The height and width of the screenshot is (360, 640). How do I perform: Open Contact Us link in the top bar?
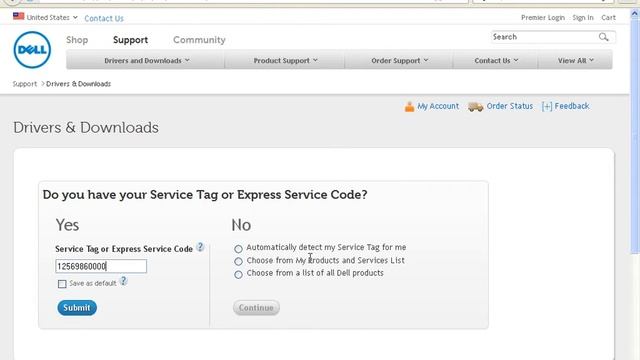tap(104, 18)
